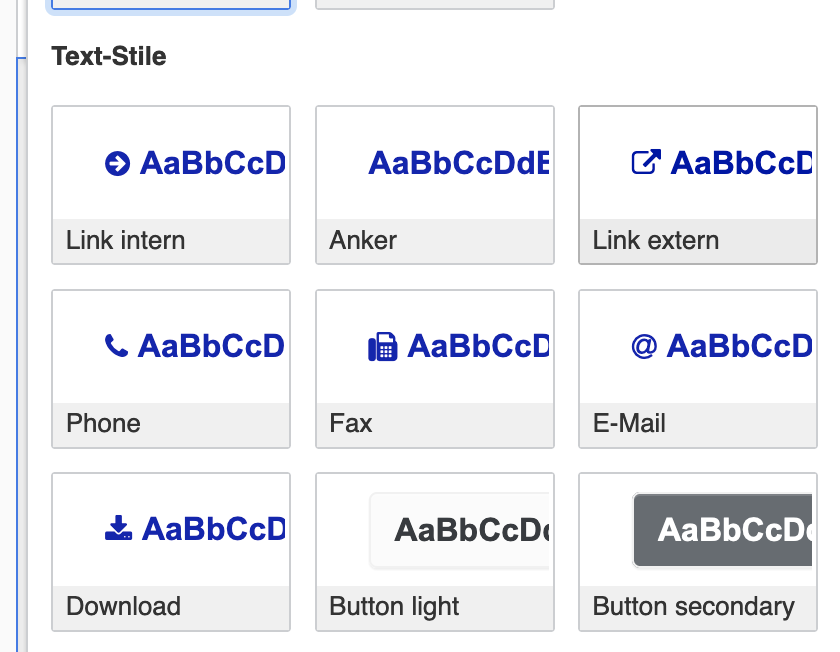
Task: Select the Link intern text style
Action: click(171, 185)
